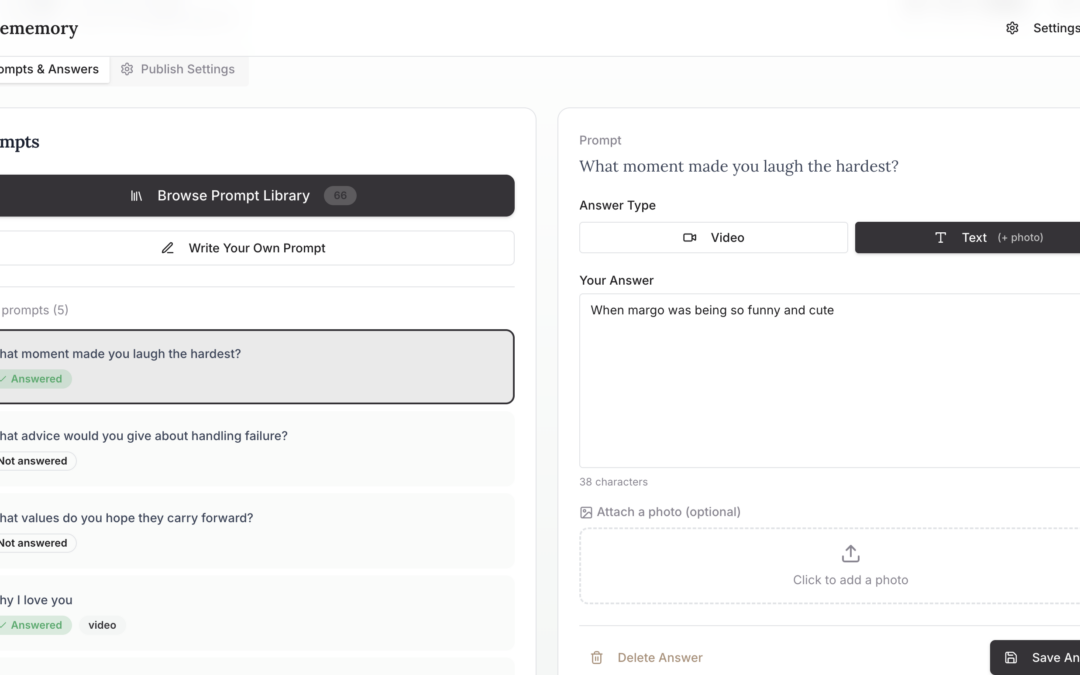This screenshot has height=675, width=1080.
Task: Click the video camera icon
Action: click(x=690, y=238)
